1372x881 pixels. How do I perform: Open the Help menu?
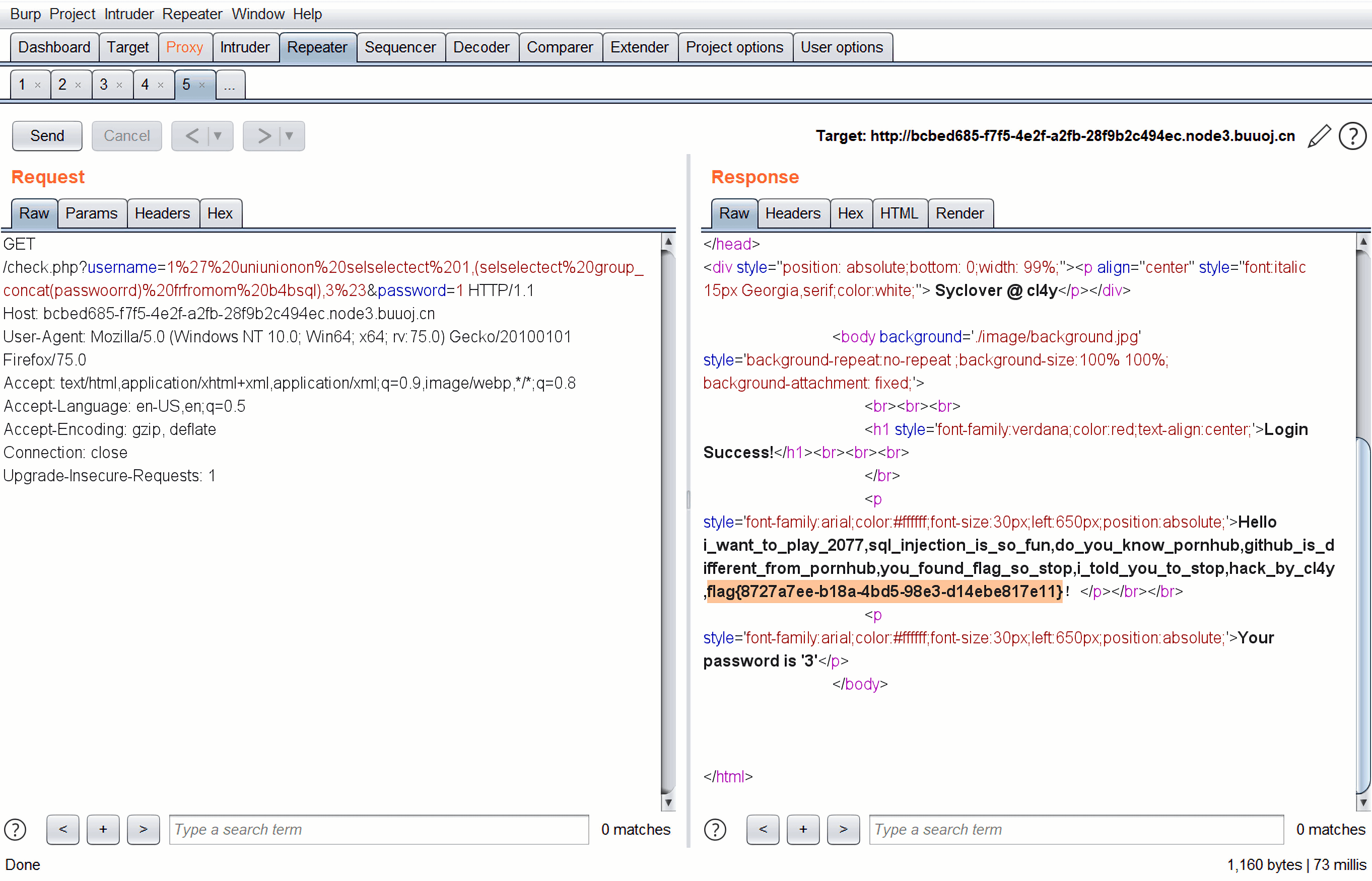click(307, 14)
